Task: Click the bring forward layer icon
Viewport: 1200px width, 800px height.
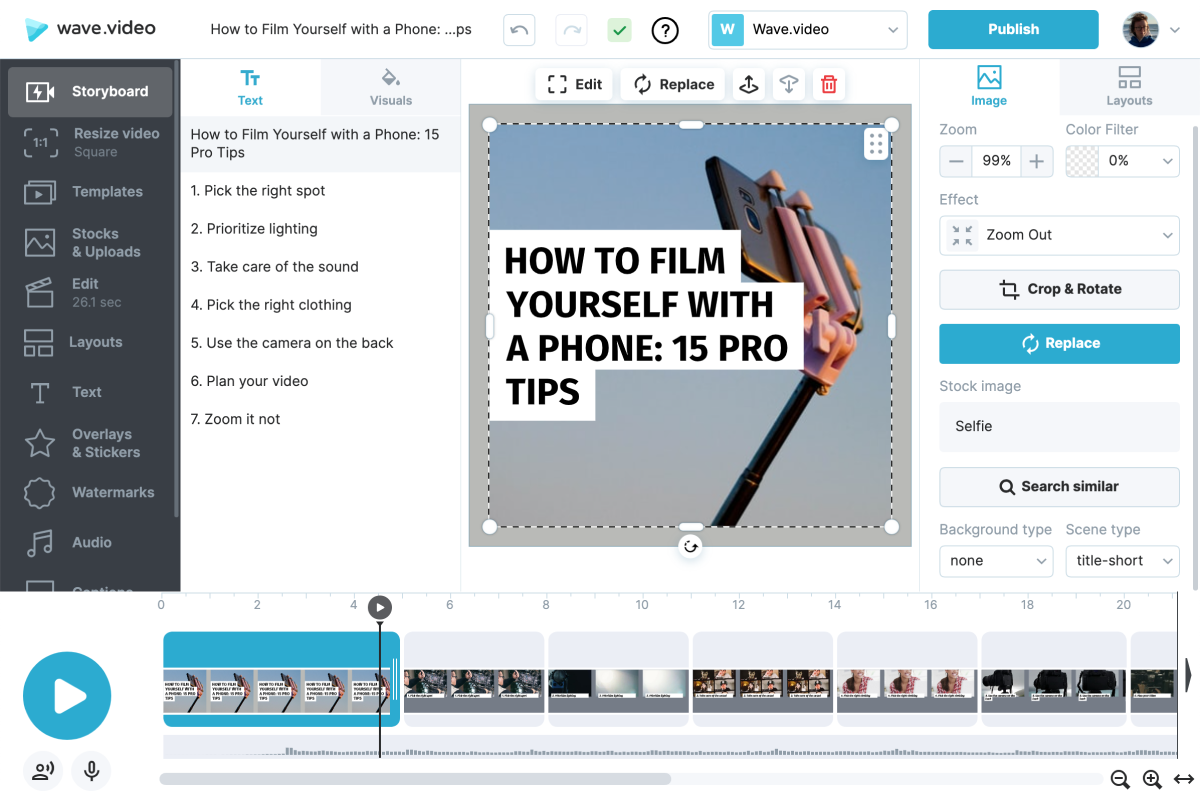Action: pyautogui.click(x=748, y=84)
